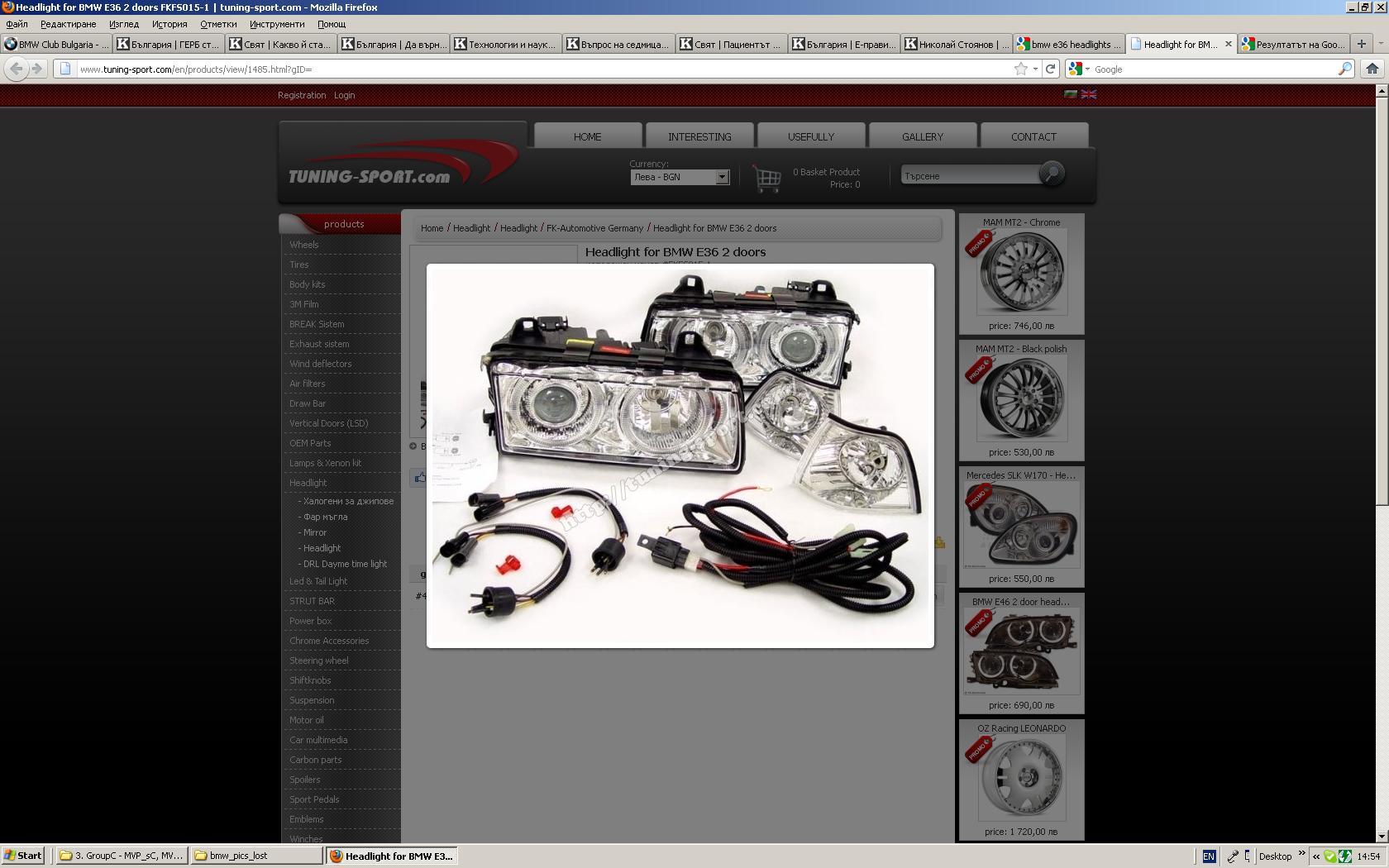The image size is (1389, 868).
Task: Click the site Търсене search field
Action: click(969, 175)
